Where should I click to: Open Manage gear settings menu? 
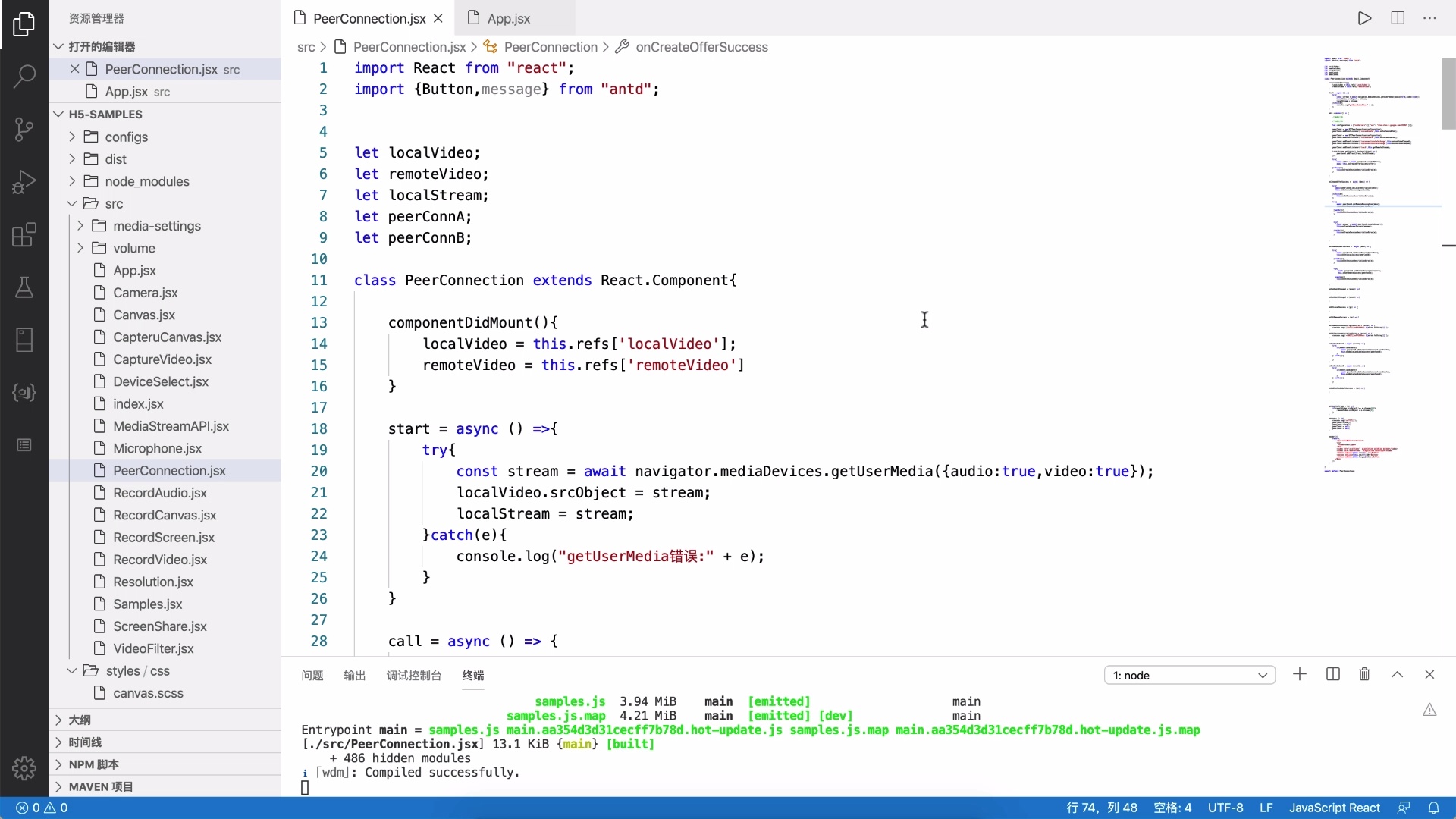[x=24, y=768]
